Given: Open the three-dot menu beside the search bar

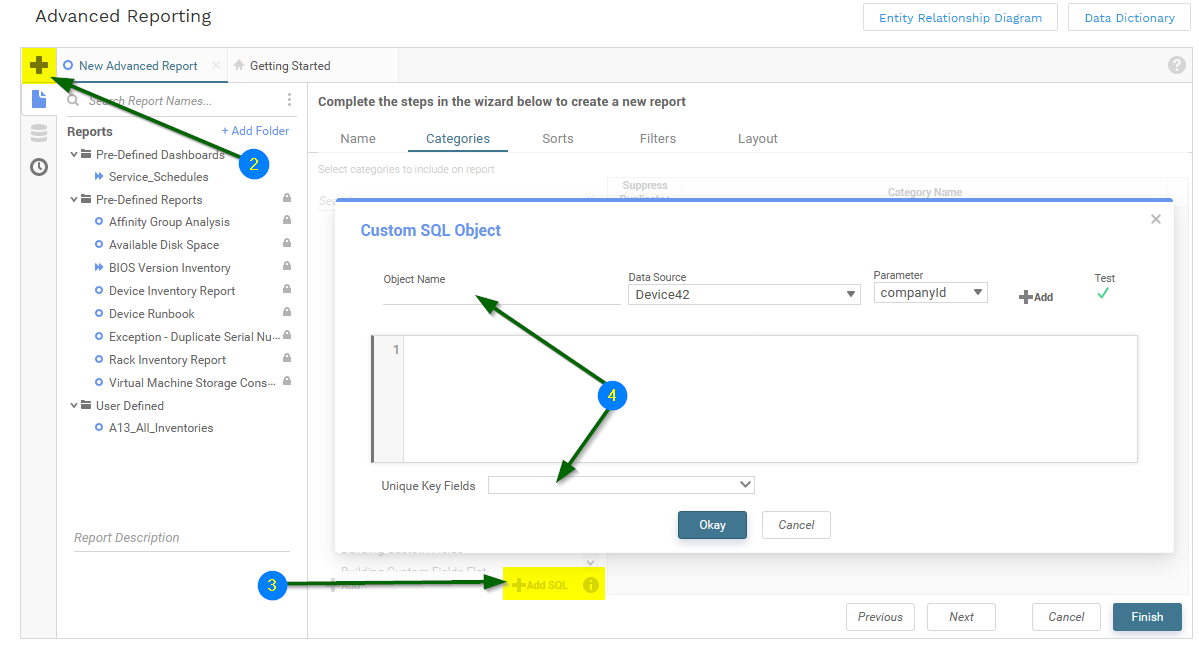Looking at the screenshot, I should pos(289,100).
